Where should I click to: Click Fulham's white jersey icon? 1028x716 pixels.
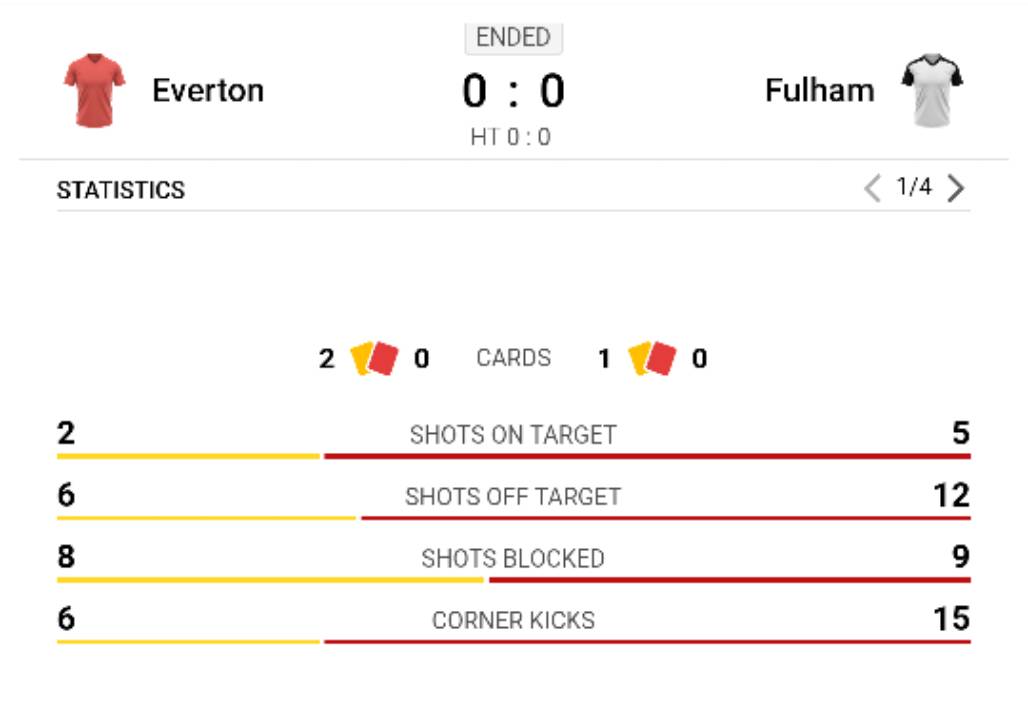932,90
